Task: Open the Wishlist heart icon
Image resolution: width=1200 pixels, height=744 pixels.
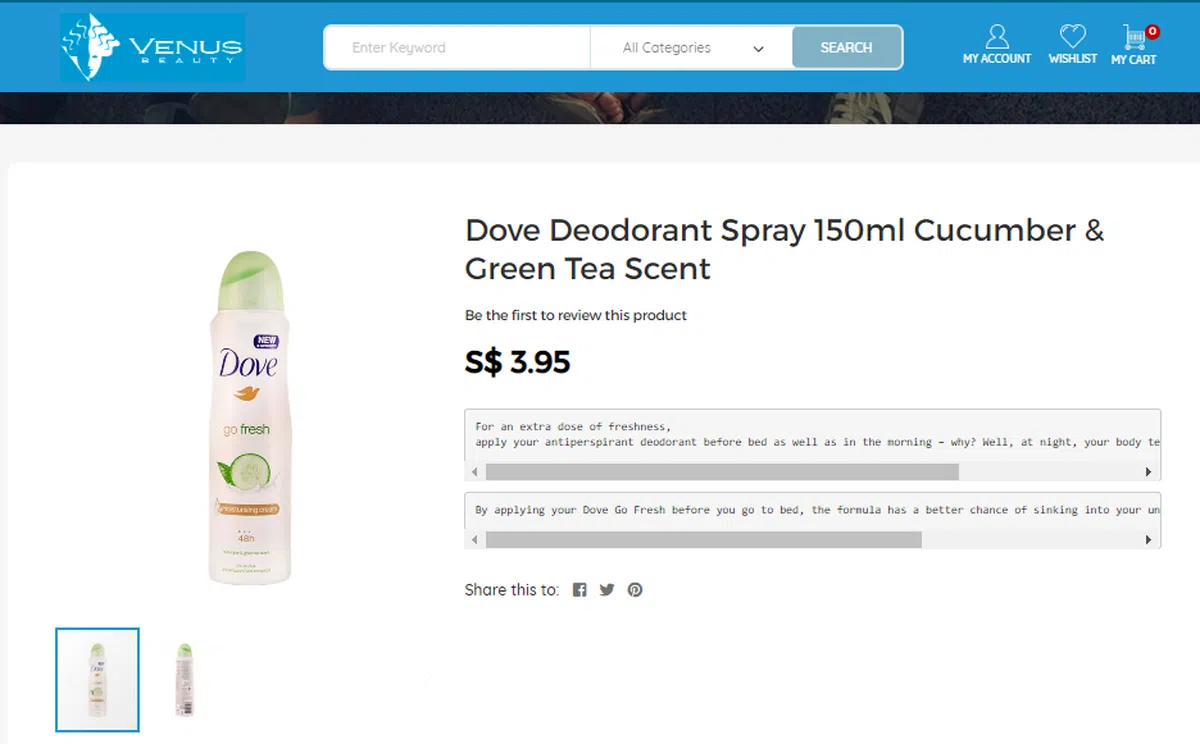Action: (1072, 39)
